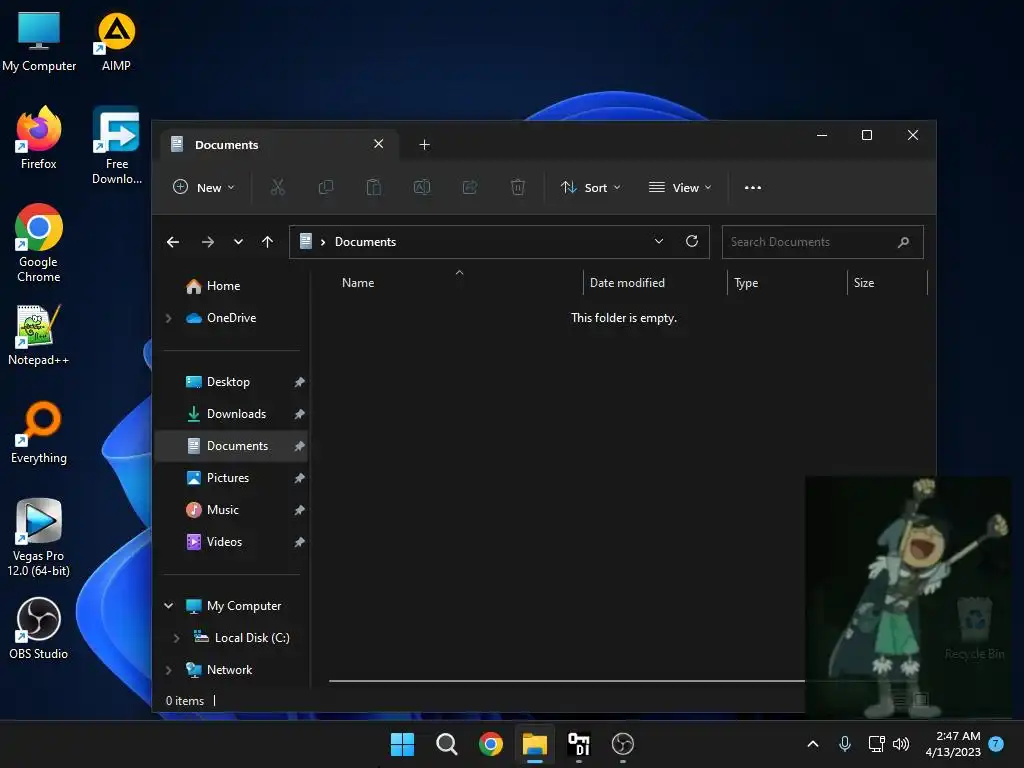Open the AIMP desktop shortcut

coord(116,42)
